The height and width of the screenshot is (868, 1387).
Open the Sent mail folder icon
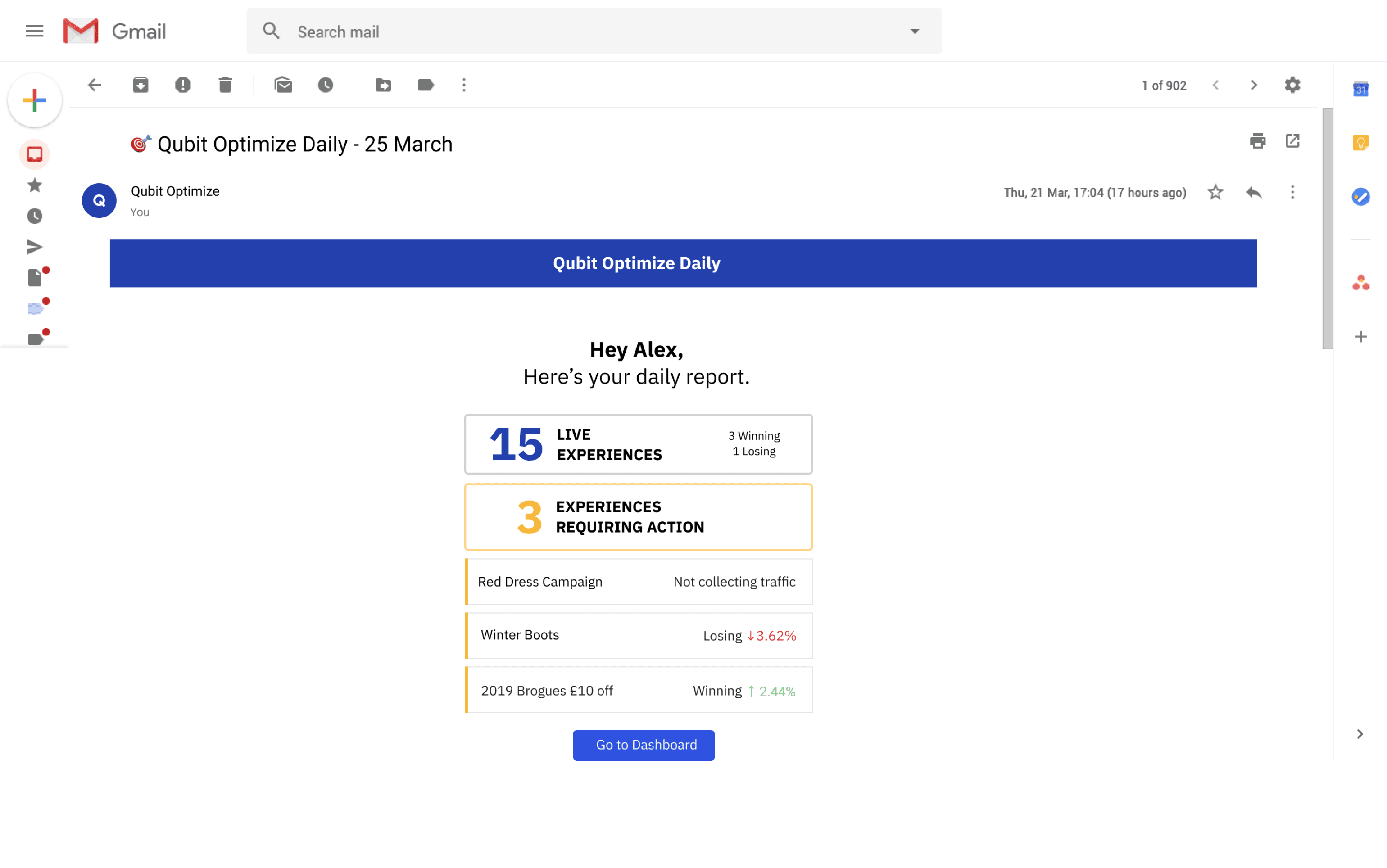[34, 247]
